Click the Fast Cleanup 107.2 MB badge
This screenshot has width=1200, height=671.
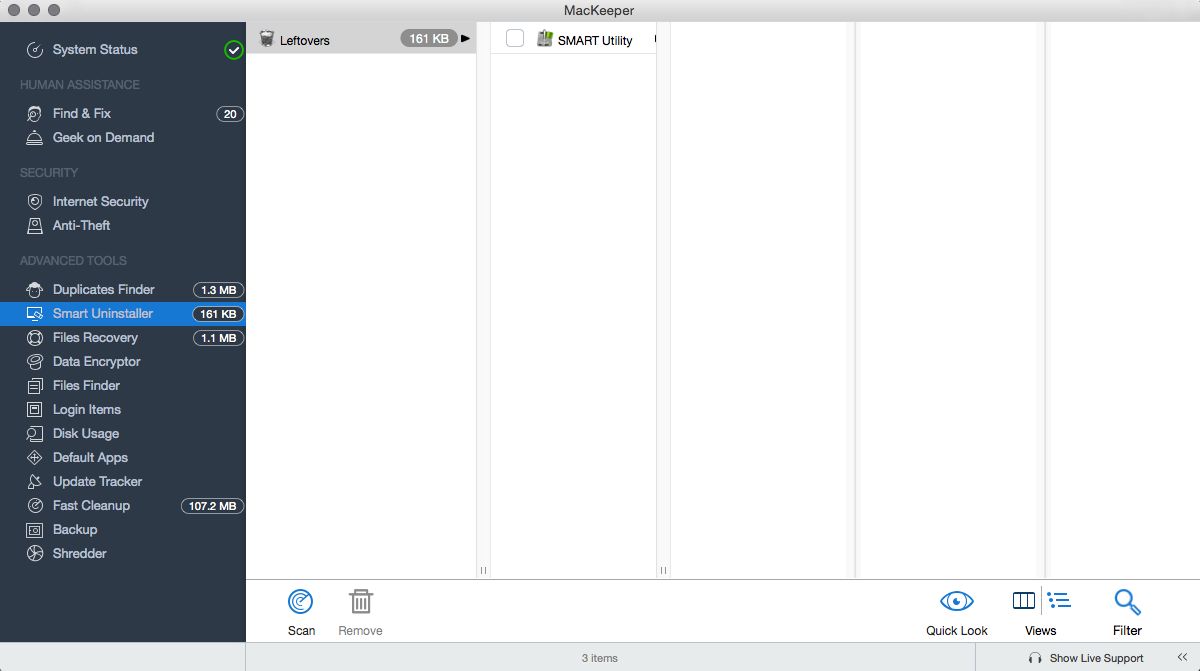click(x=212, y=506)
